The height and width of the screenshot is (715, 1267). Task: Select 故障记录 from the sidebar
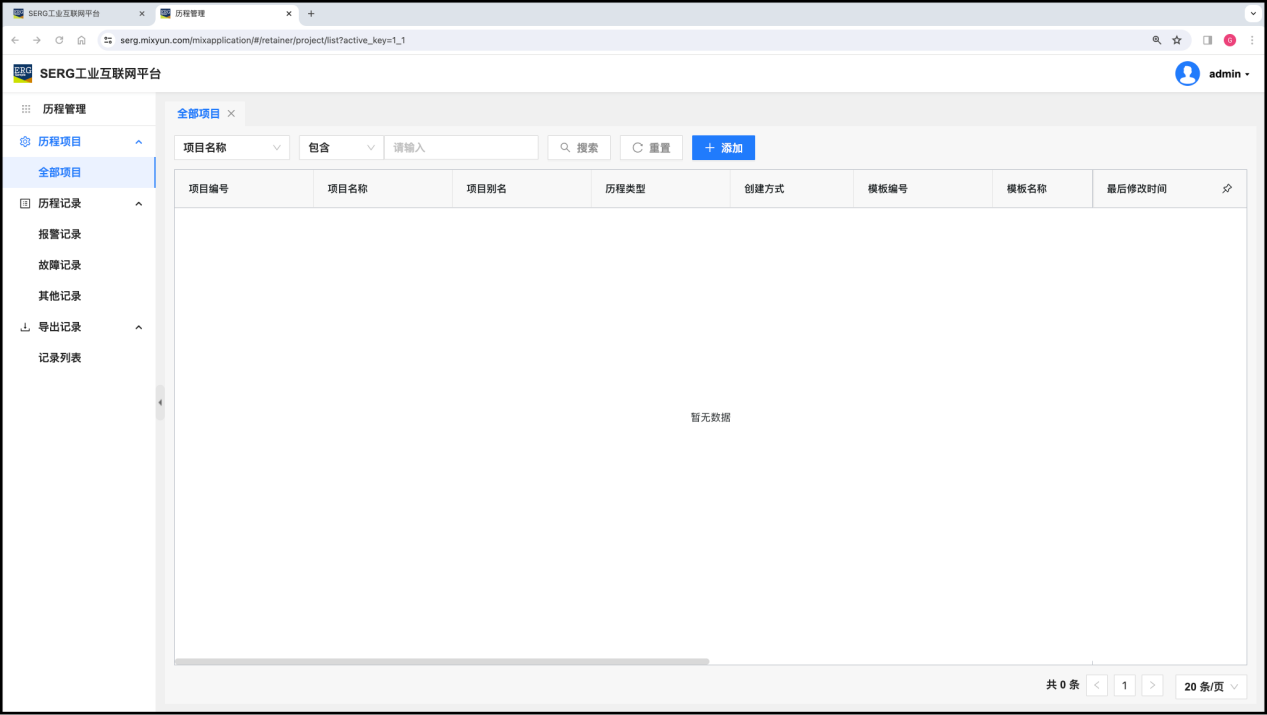coord(60,265)
